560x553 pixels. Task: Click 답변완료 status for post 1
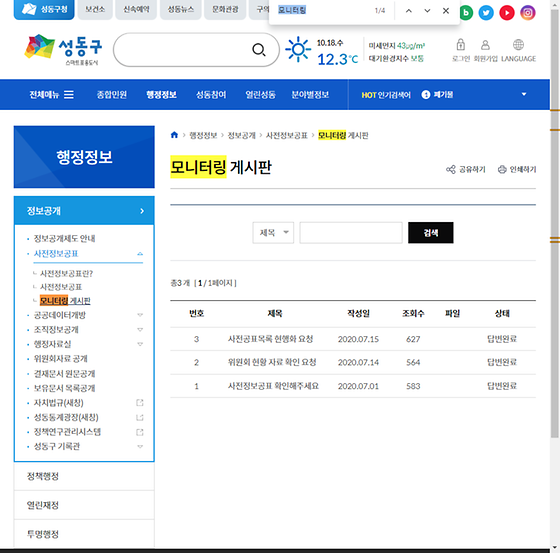[x=502, y=386]
